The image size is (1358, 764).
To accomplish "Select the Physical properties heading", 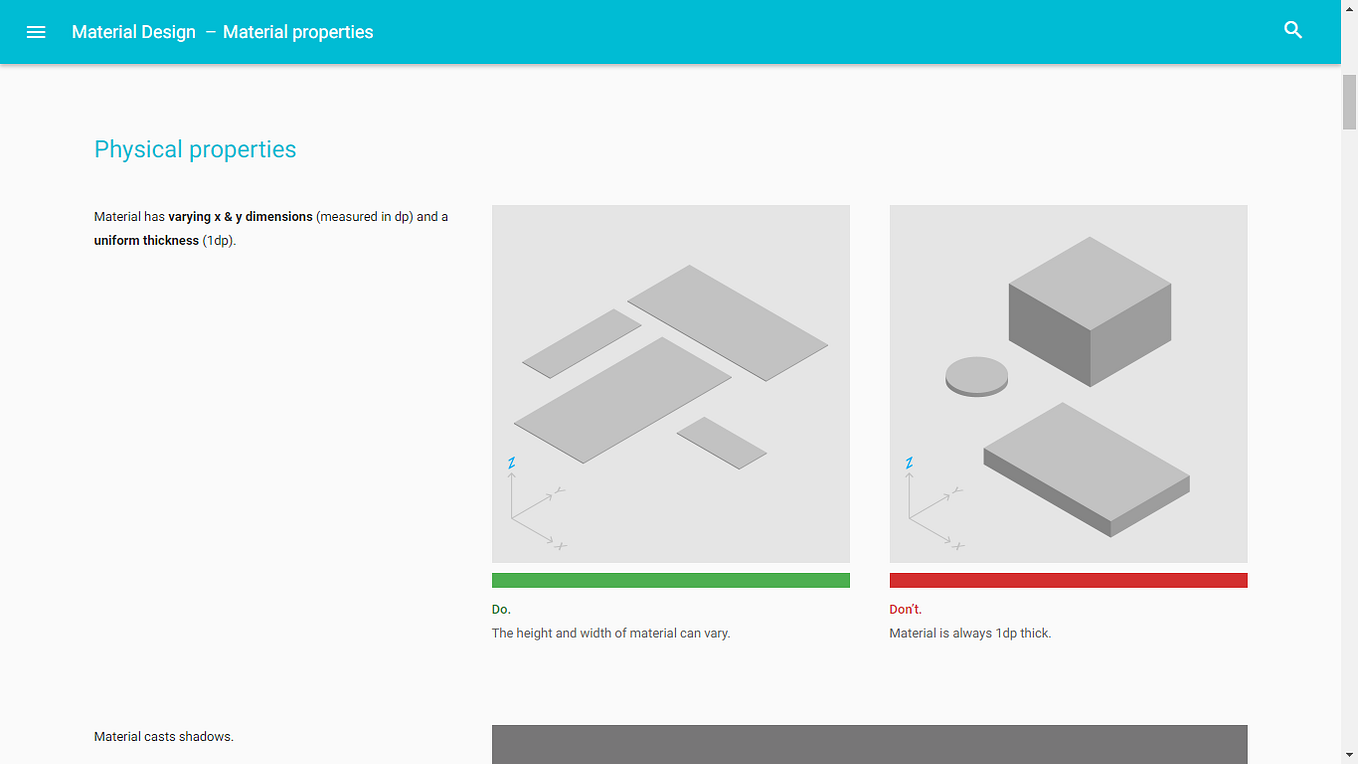I will (x=195, y=149).
